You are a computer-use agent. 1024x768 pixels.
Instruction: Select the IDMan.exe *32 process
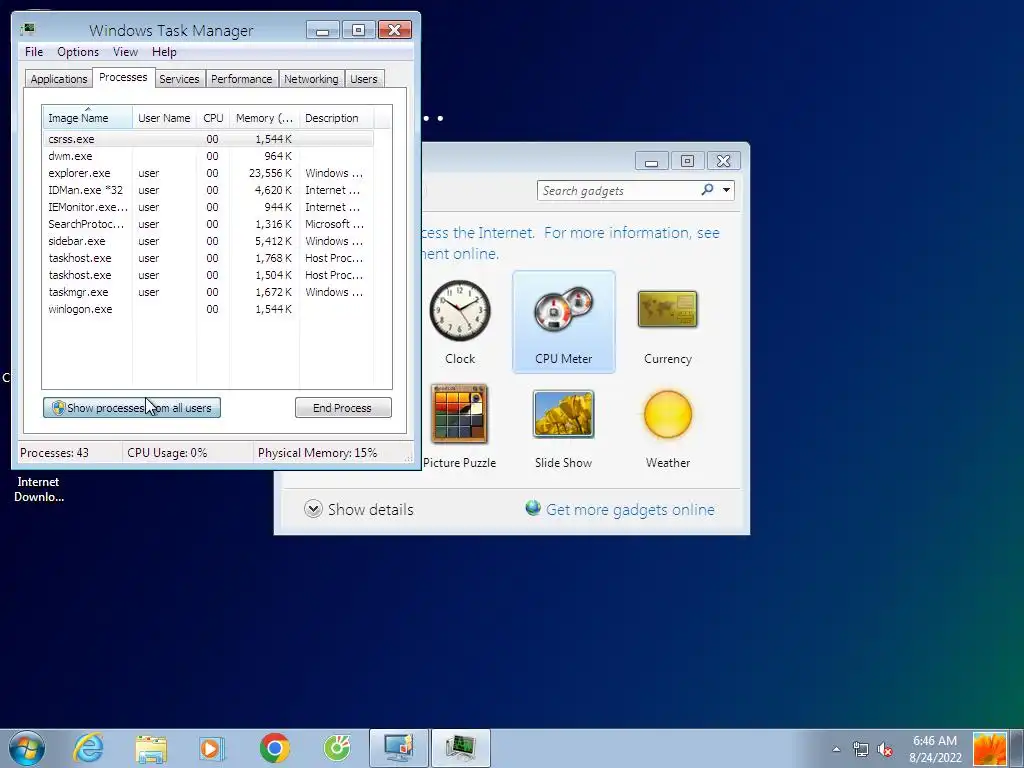pyautogui.click(x=208, y=190)
